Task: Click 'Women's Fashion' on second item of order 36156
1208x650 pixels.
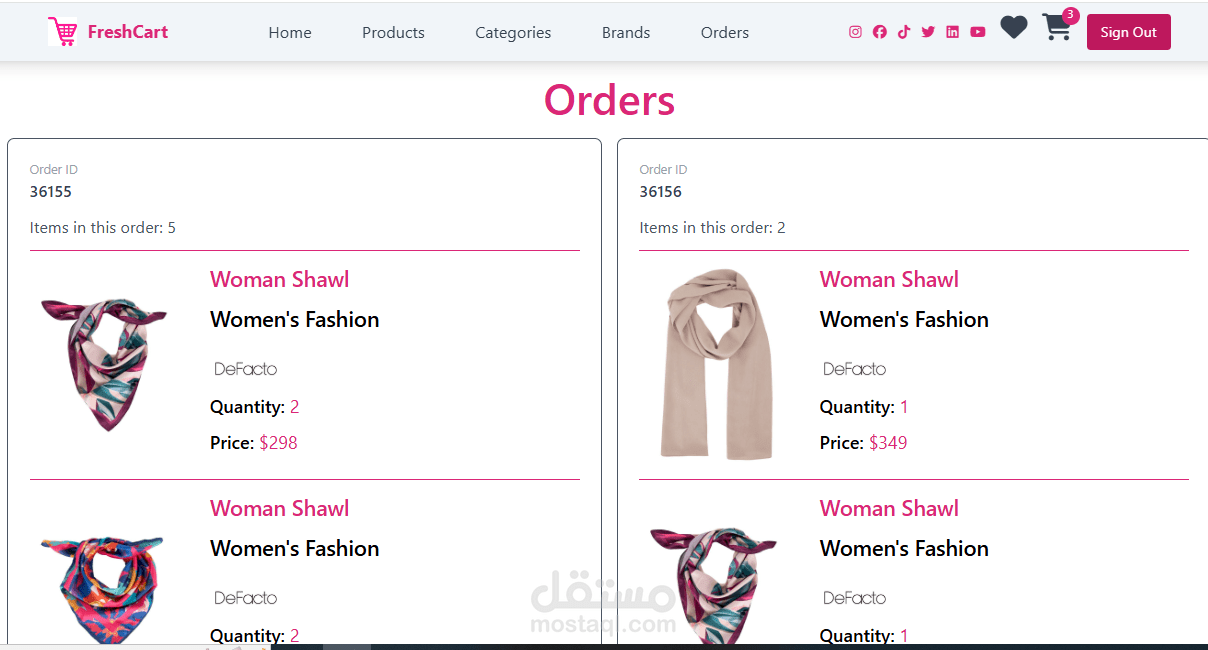Action: [x=905, y=549]
